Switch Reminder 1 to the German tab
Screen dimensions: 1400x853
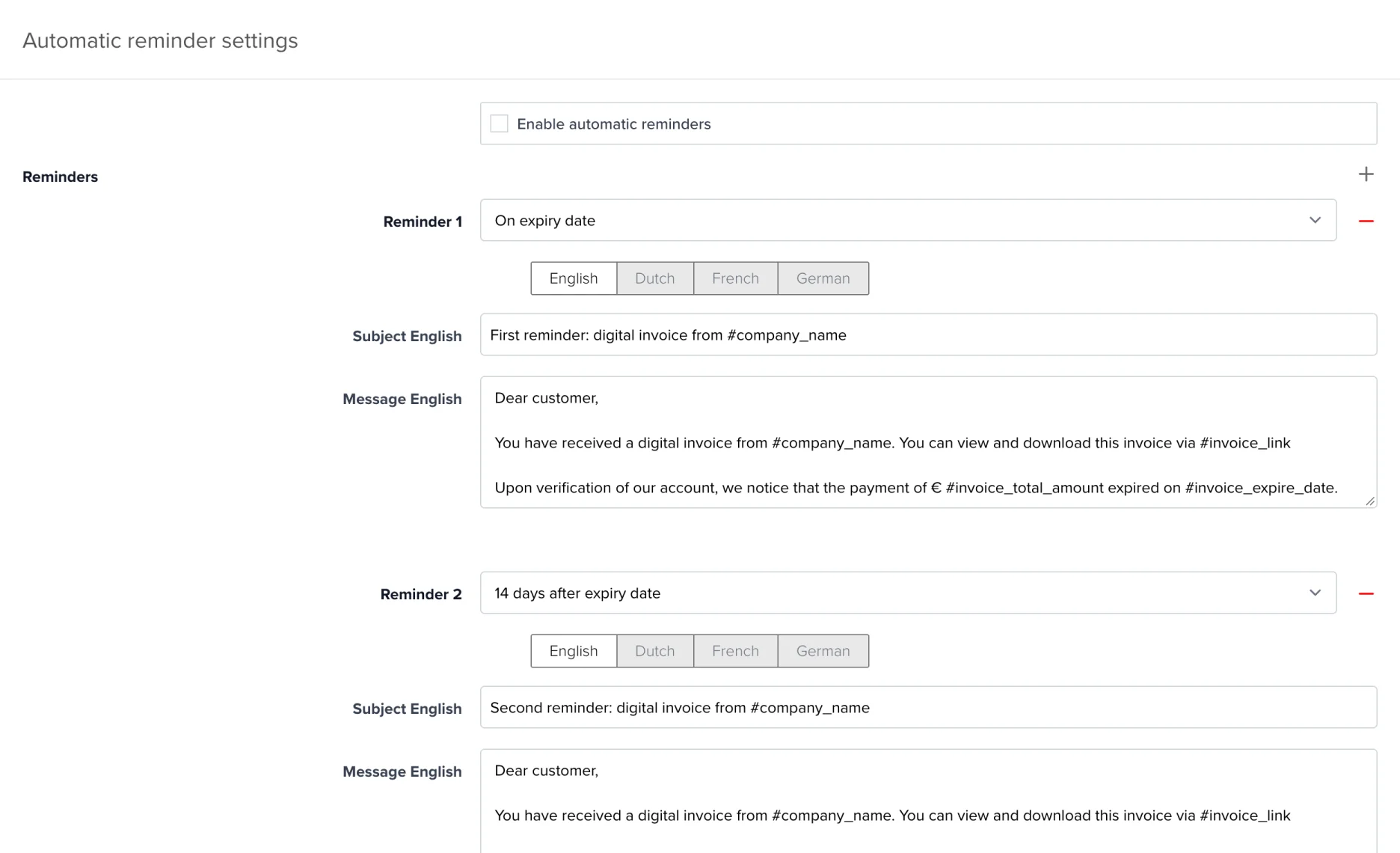pyautogui.click(x=823, y=278)
